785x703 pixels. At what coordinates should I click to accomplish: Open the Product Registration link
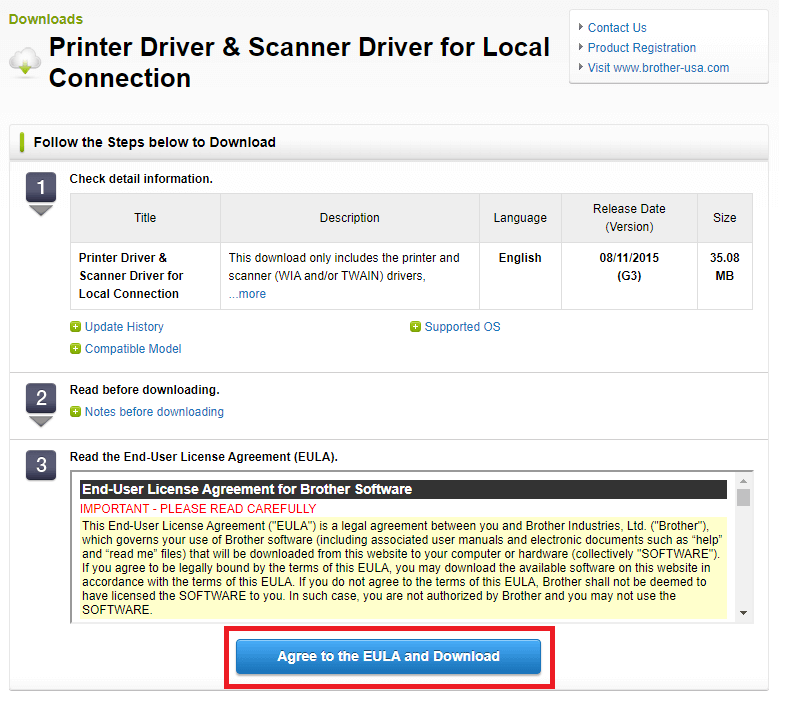tap(641, 48)
